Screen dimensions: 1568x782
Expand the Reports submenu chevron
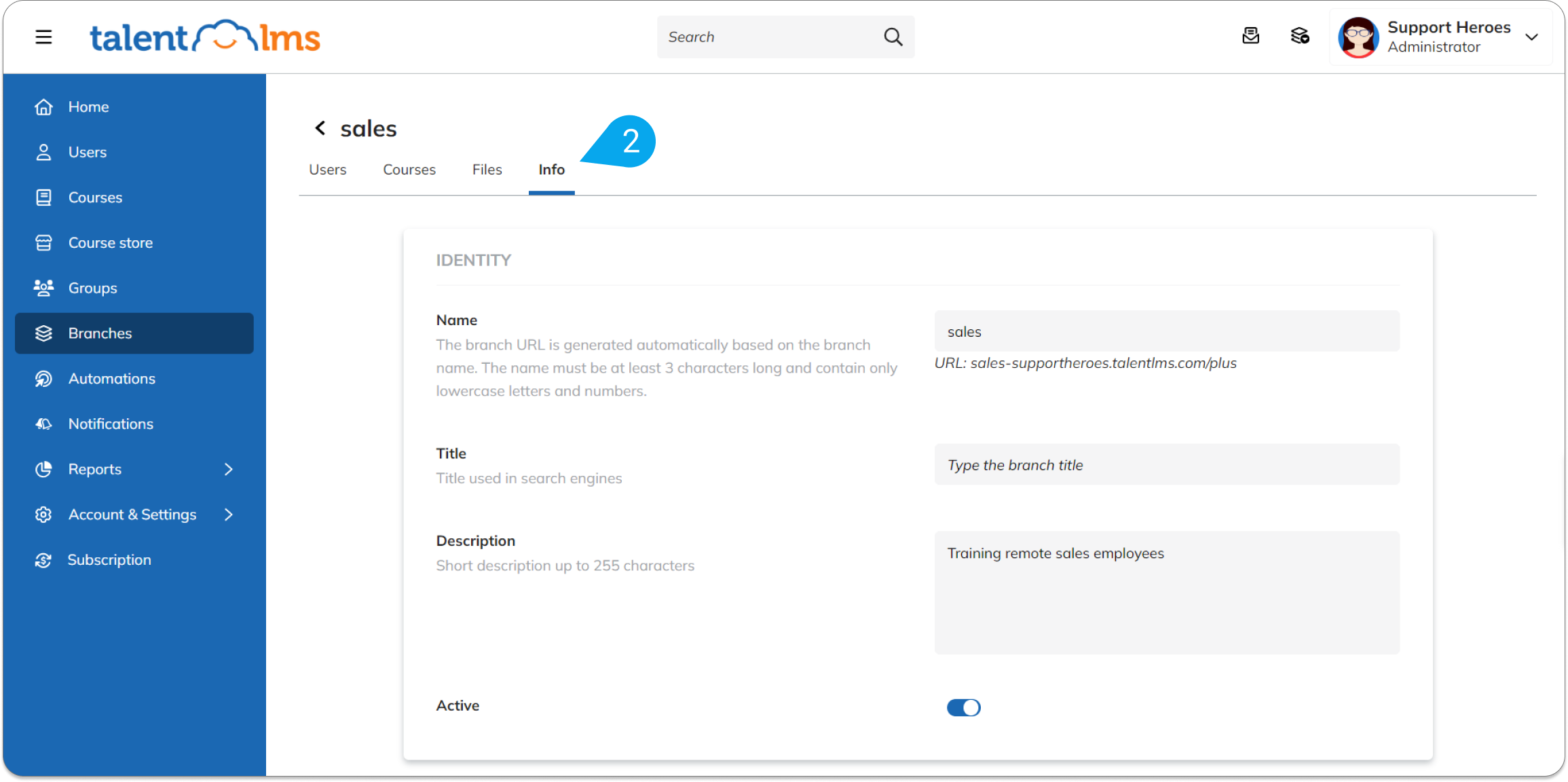pos(229,469)
